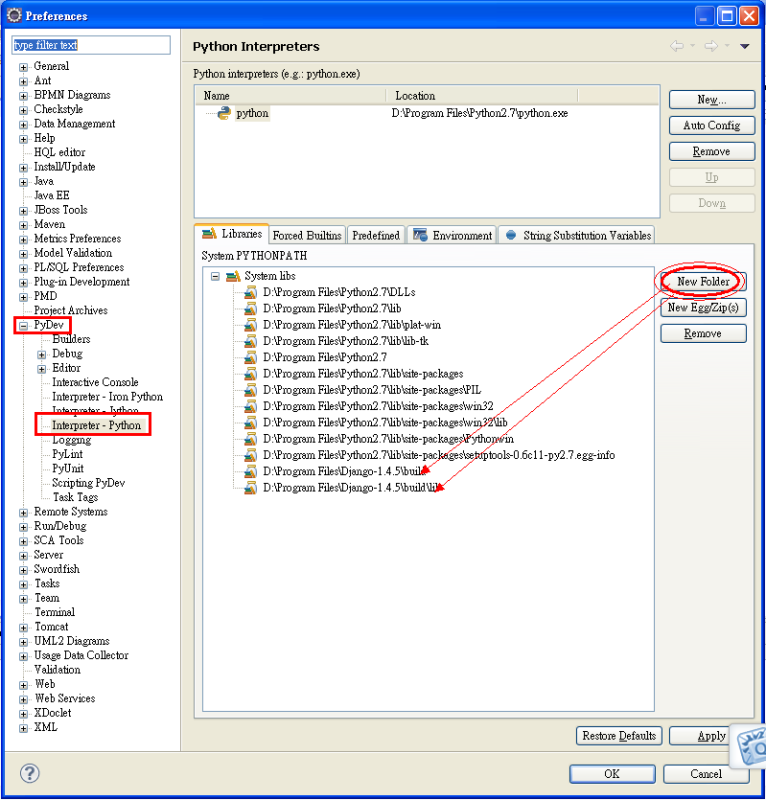Select the PyLint preferences item
The image size is (766, 800).
pos(67,454)
